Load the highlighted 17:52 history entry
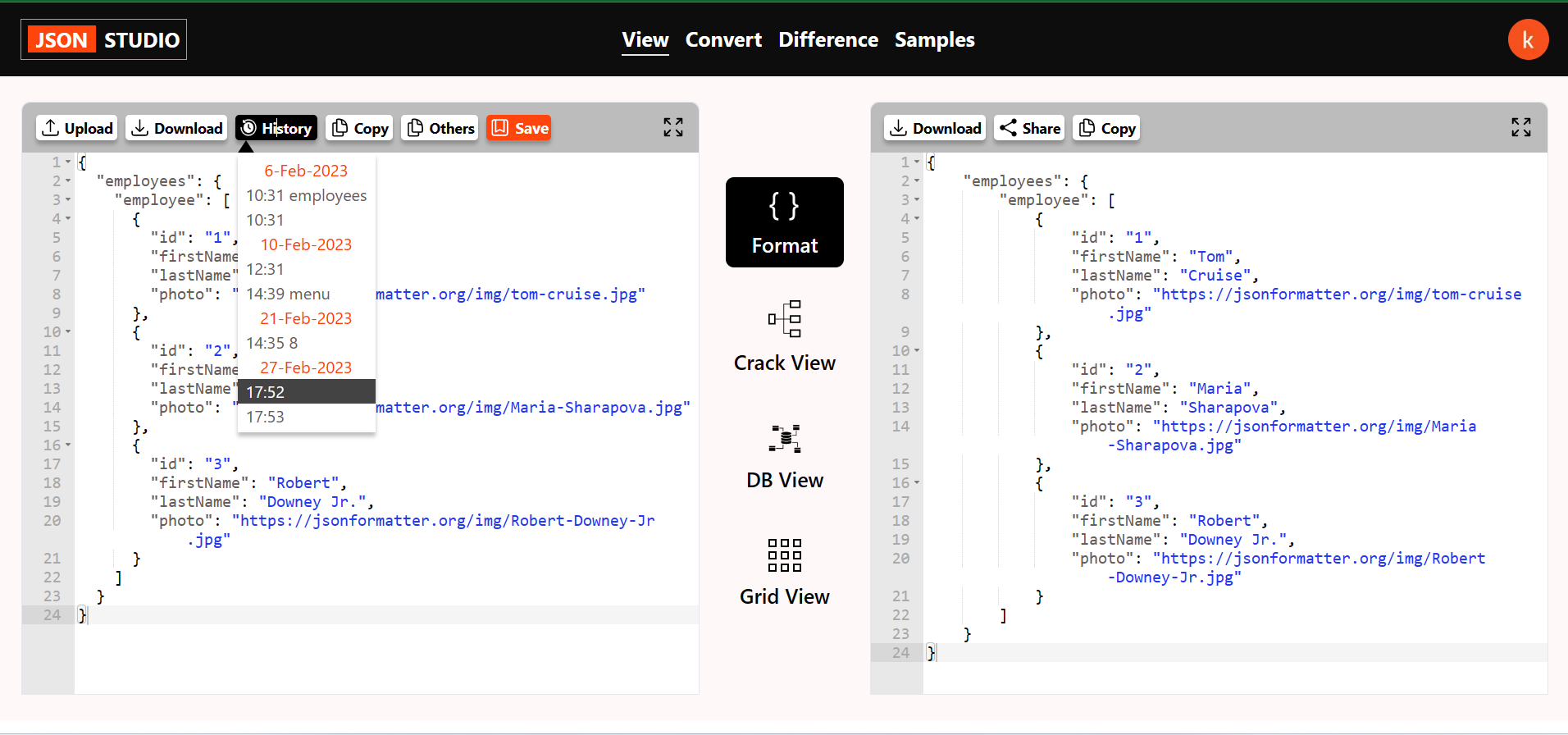Screen dimensions: 1568x735 306,392
